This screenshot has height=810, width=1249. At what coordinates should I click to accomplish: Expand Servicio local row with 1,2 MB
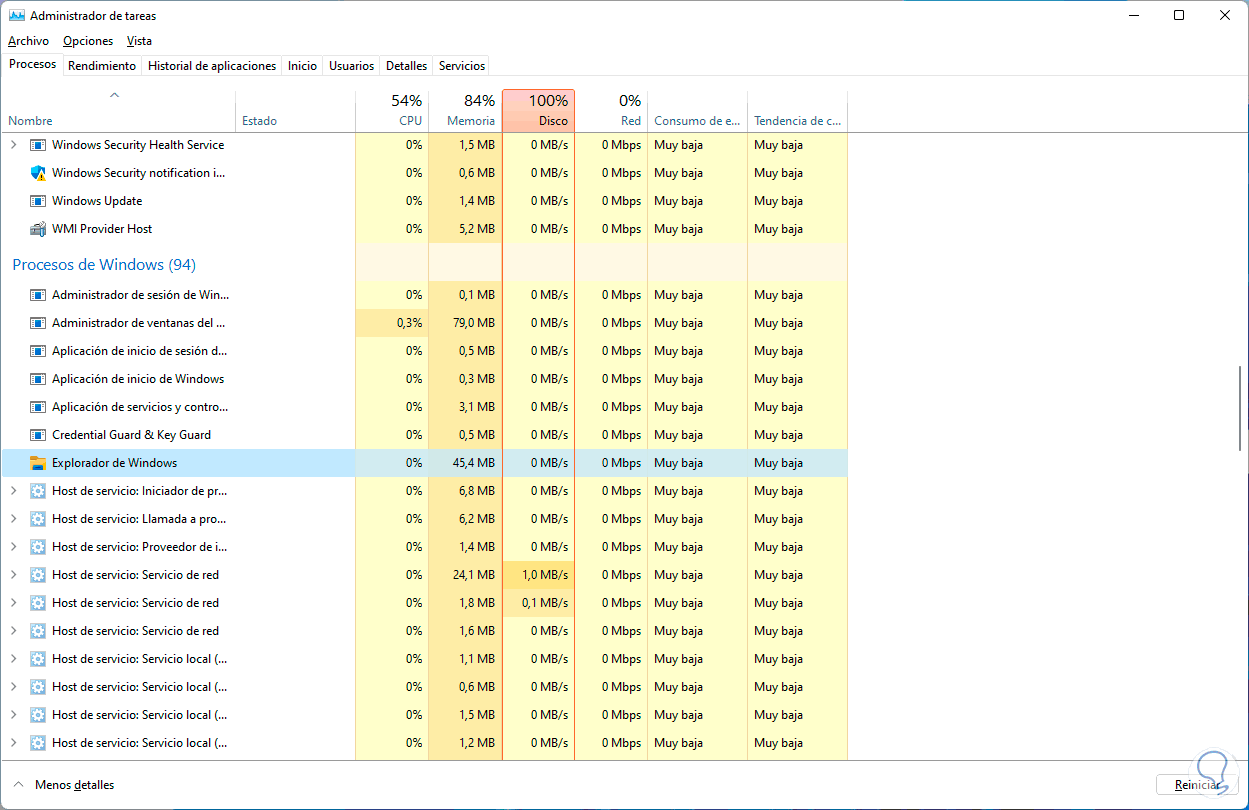[x=13, y=743]
